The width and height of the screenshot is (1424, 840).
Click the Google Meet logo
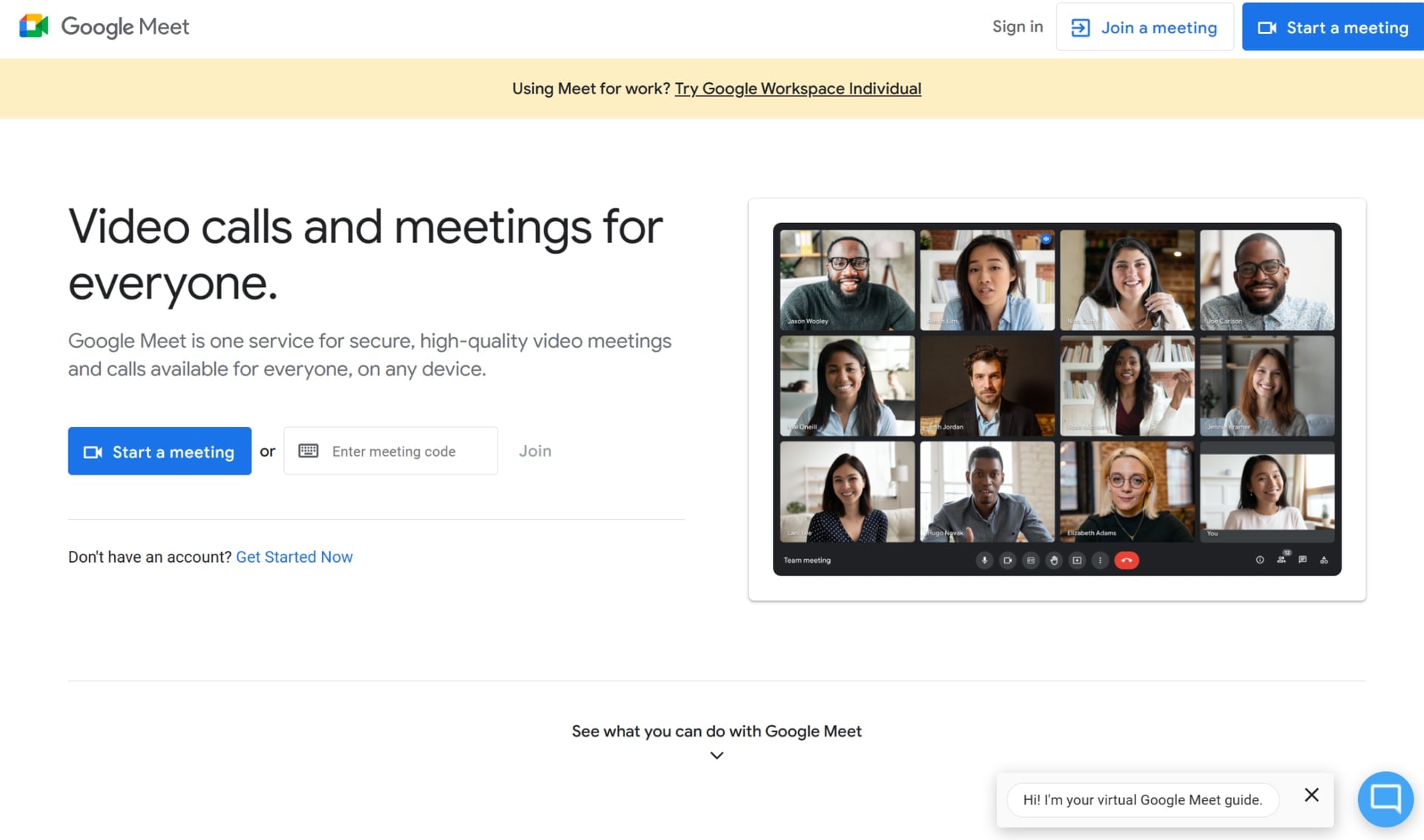[104, 27]
